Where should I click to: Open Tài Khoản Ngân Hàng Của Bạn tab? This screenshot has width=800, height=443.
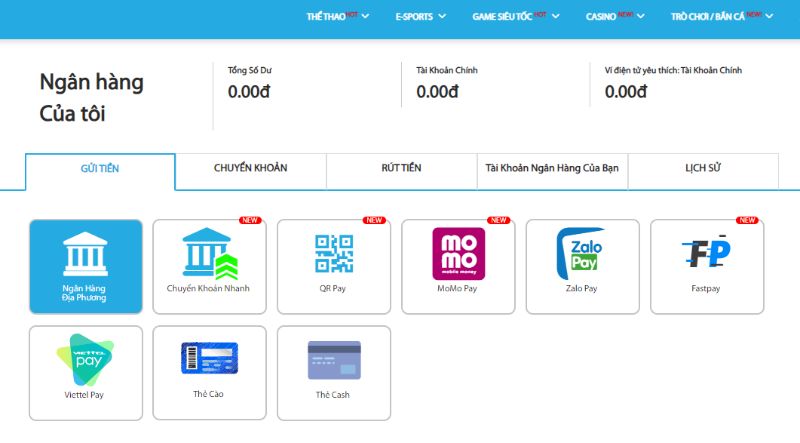point(552,171)
